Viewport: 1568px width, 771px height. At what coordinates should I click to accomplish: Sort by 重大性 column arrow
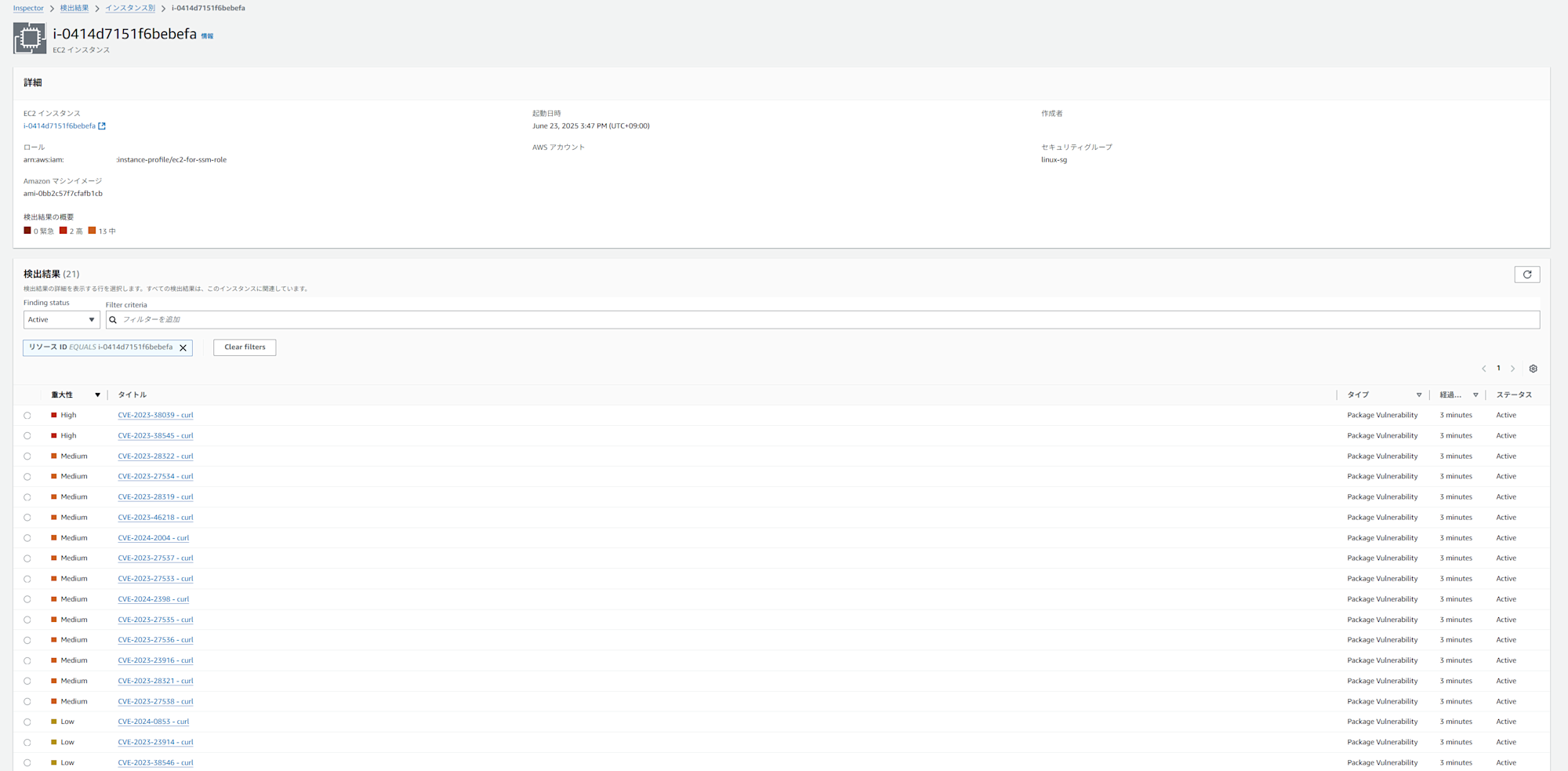(97, 395)
